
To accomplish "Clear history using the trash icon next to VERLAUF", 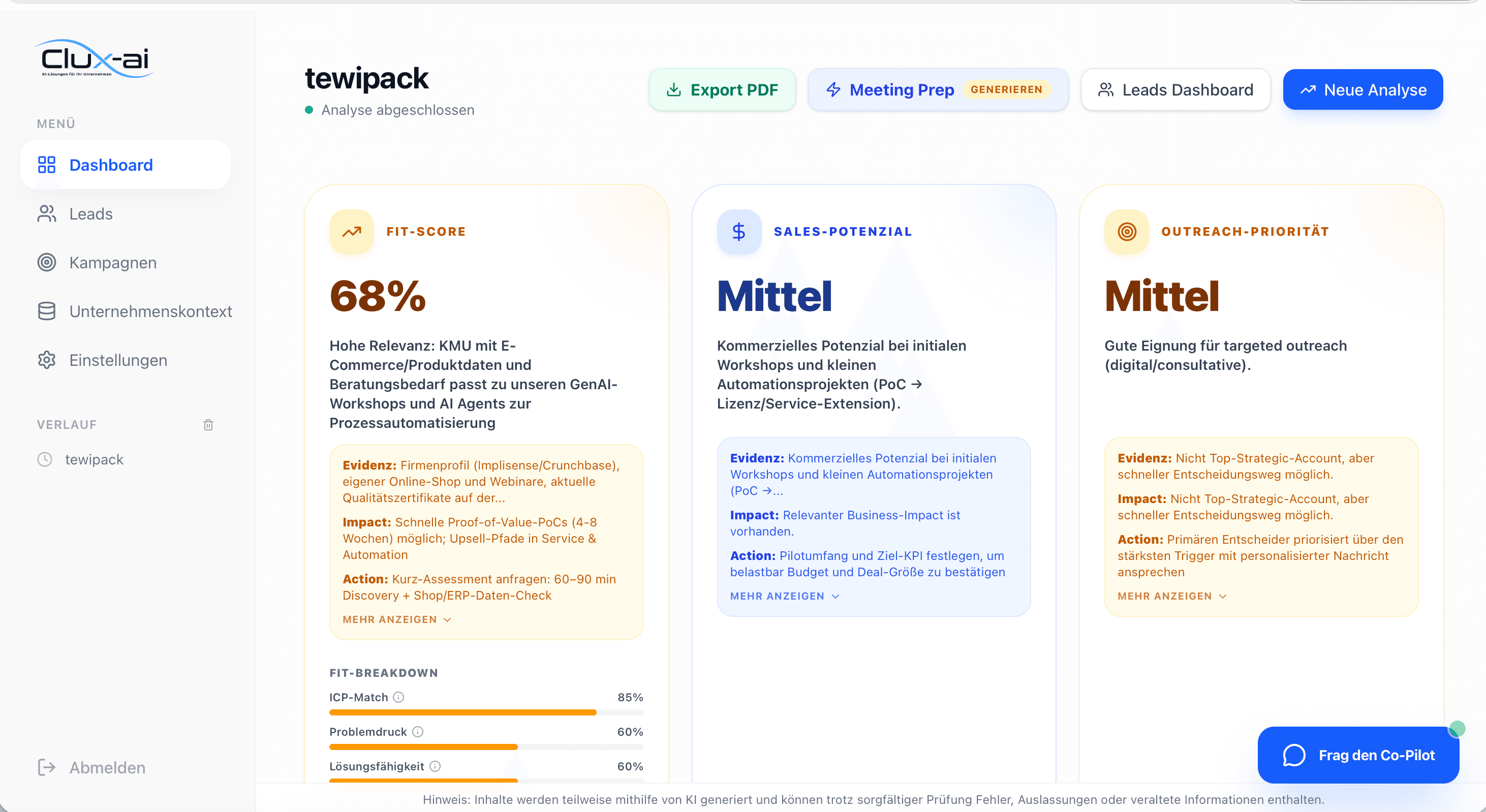I will coord(208,425).
